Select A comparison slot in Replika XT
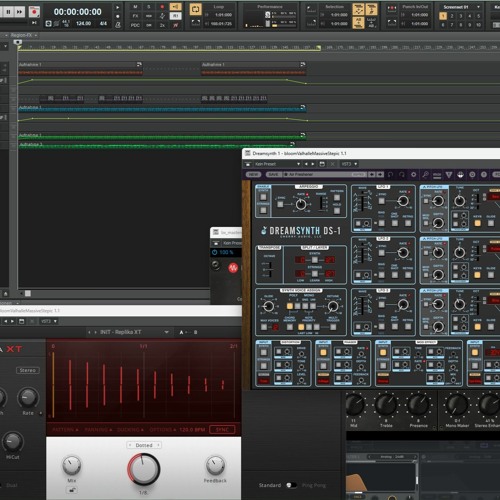The height and width of the screenshot is (500, 500). coord(181,332)
